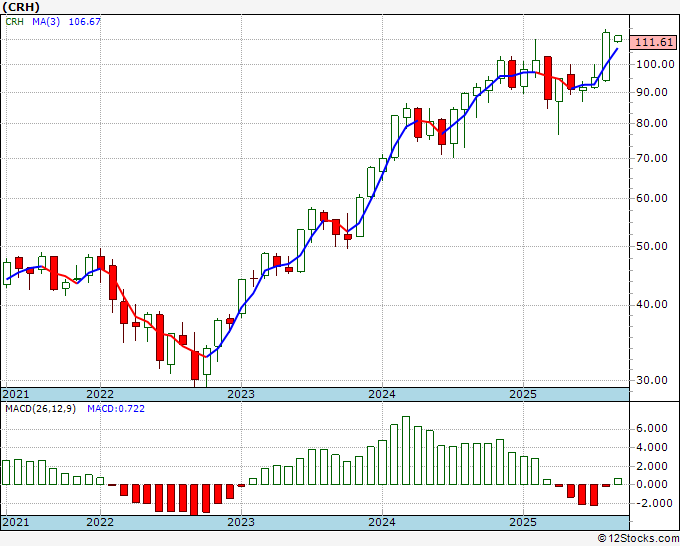This screenshot has height=546, width=680.
Task: Click the 80.00 price axis label
Action: [652, 124]
